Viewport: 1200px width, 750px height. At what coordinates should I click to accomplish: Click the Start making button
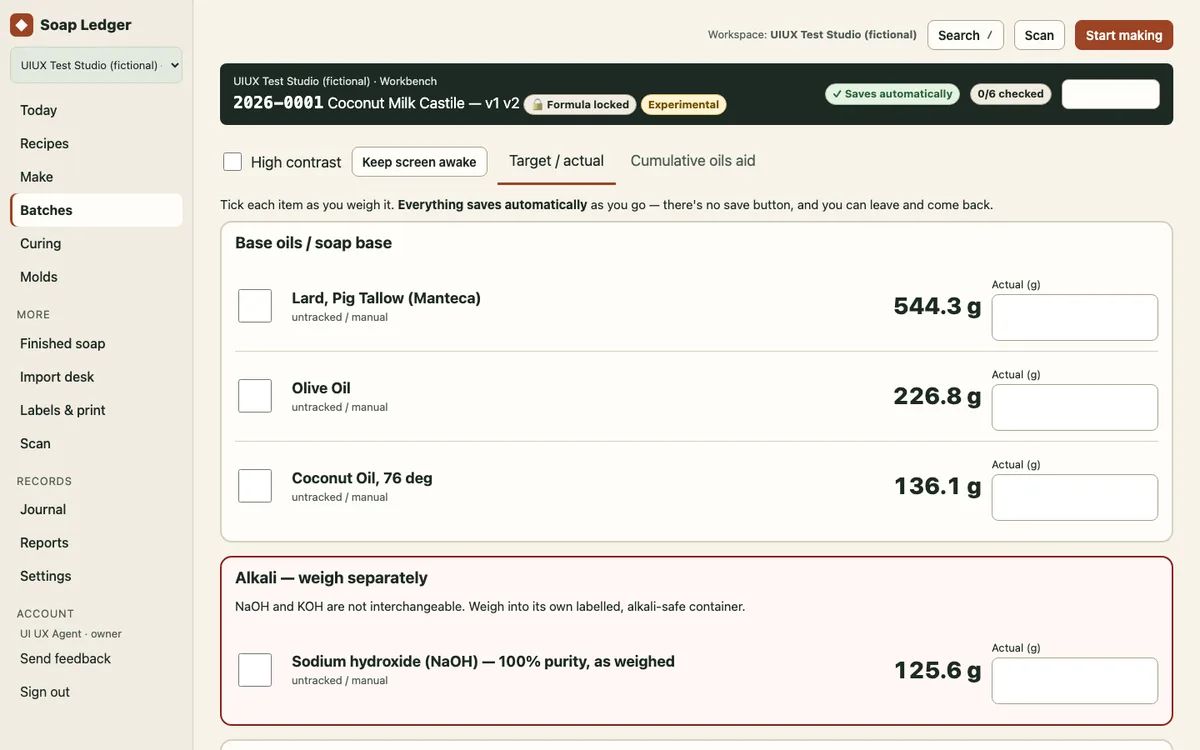[x=1124, y=35]
